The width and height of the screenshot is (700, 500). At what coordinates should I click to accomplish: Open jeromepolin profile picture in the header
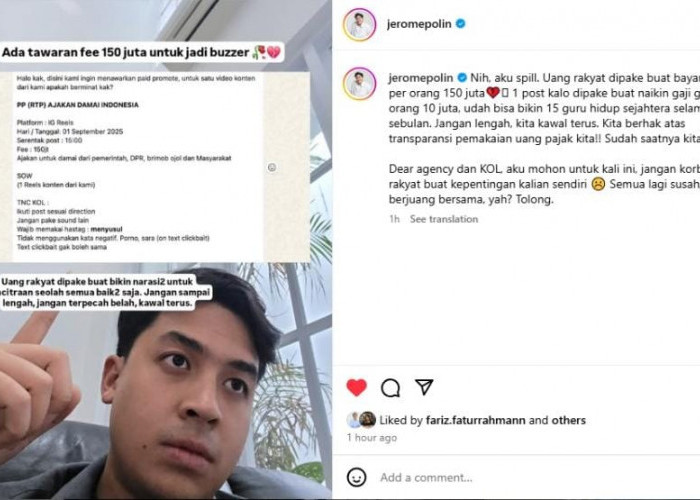coord(359,25)
